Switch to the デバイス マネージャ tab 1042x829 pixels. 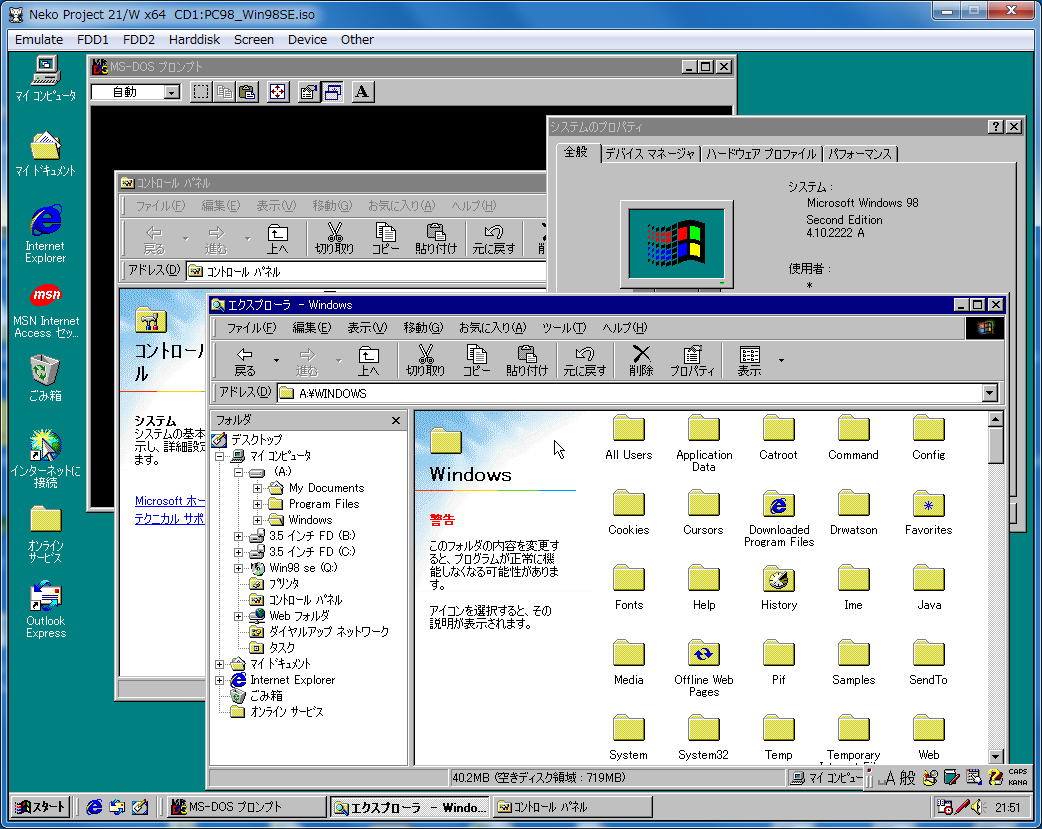(650, 154)
